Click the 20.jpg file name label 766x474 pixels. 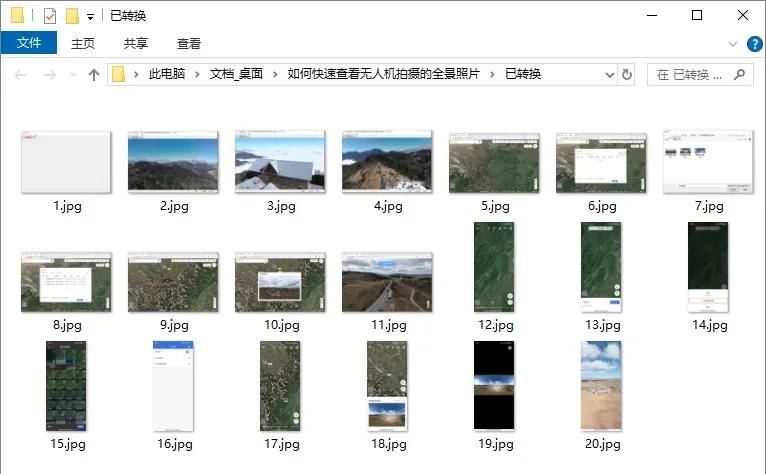pyautogui.click(x=603, y=444)
